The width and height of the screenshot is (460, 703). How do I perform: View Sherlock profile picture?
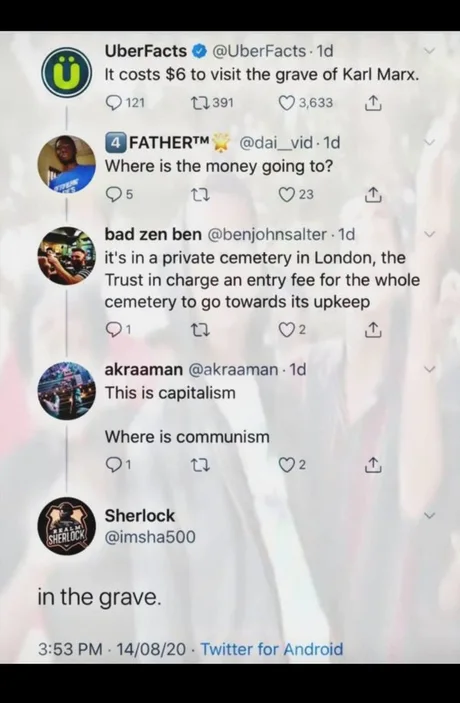[67, 526]
